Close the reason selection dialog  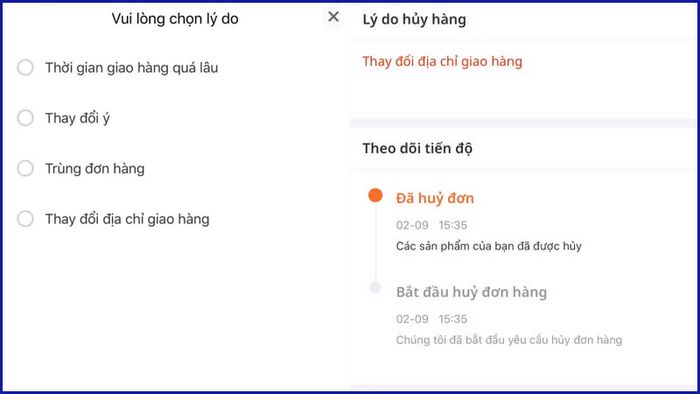pos(333,17)
